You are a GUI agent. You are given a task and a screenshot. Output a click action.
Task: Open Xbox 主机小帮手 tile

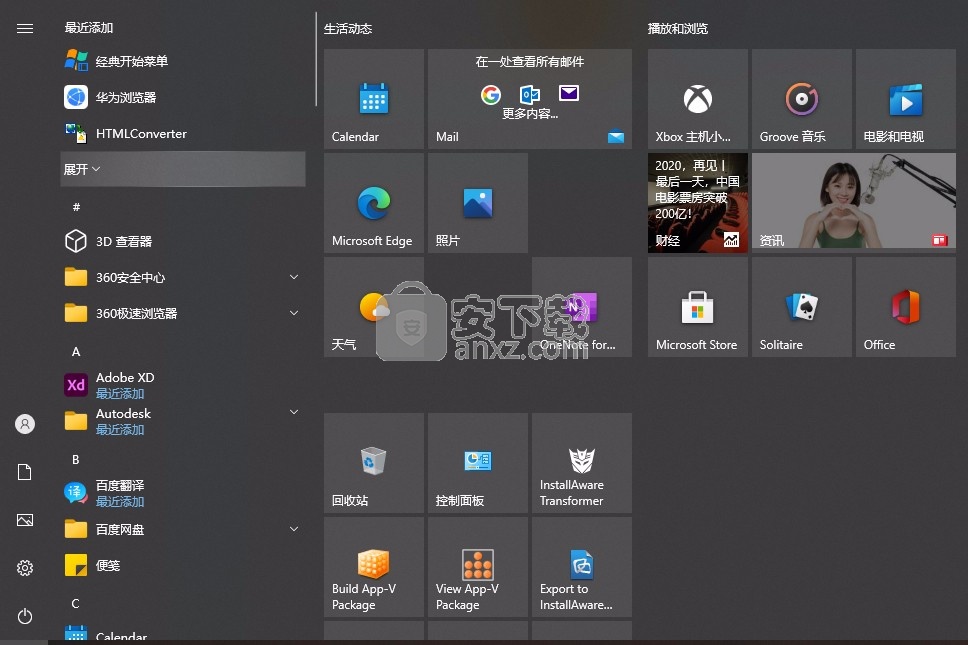click(x=698, y=99)
